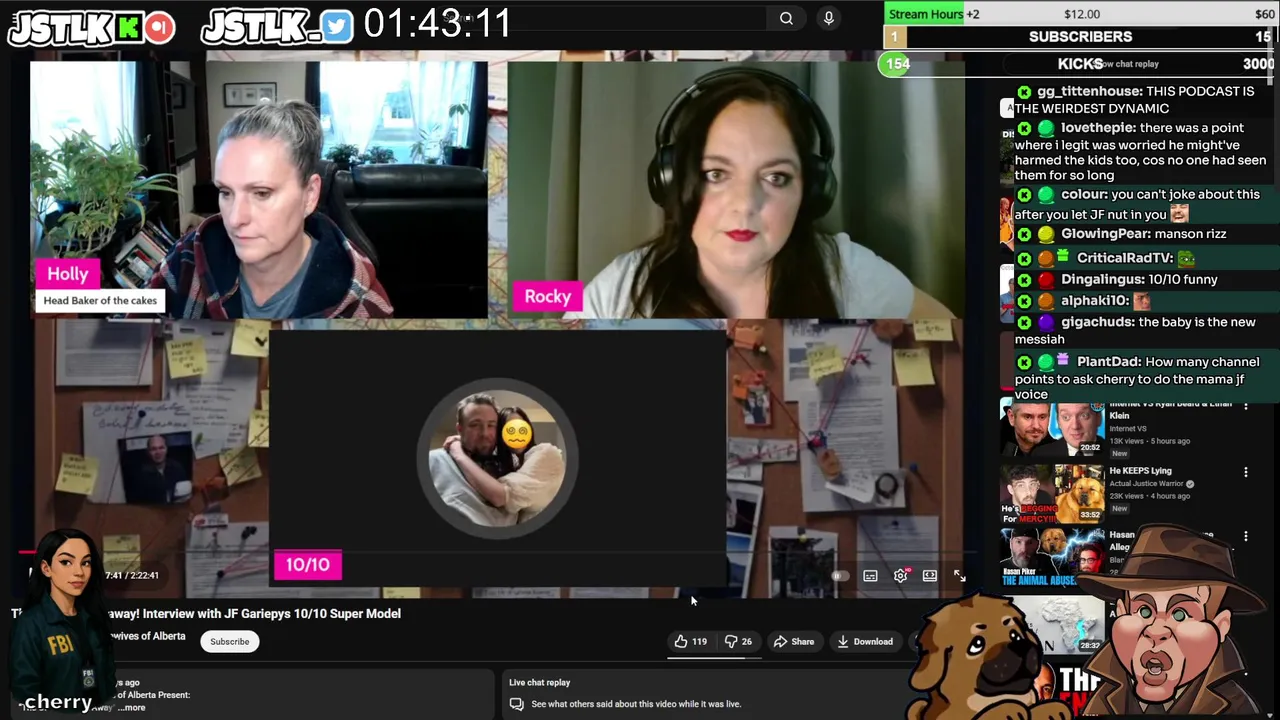
Task: Click Holly's webcam feed
Action: 259,189
